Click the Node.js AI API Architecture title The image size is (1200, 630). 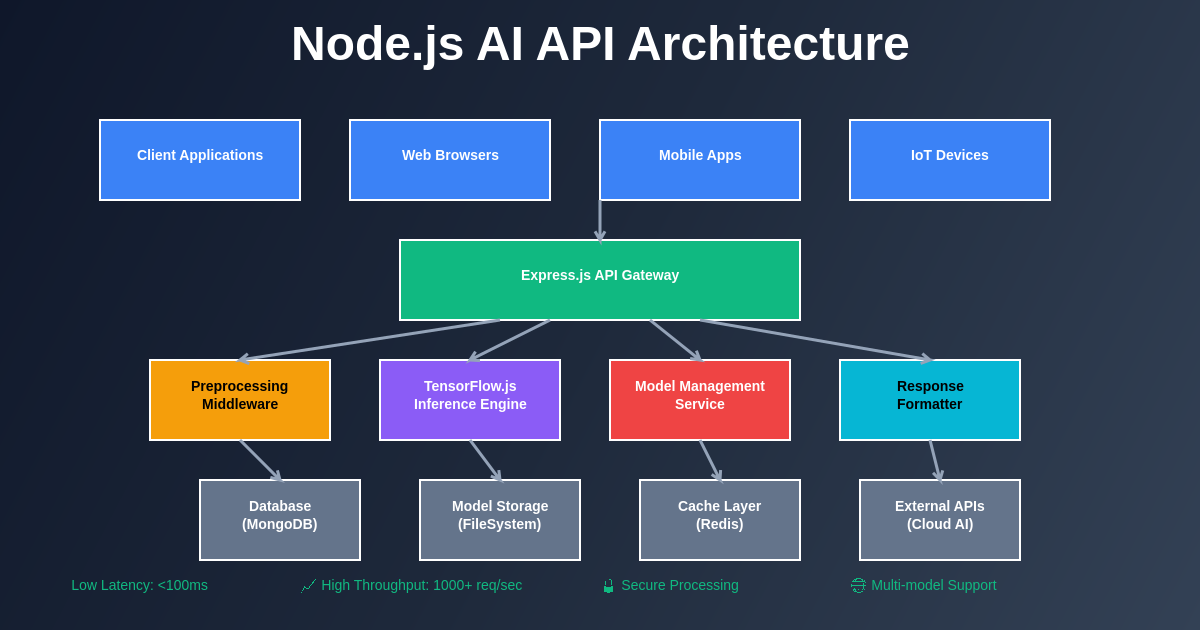tap(600, 44)
